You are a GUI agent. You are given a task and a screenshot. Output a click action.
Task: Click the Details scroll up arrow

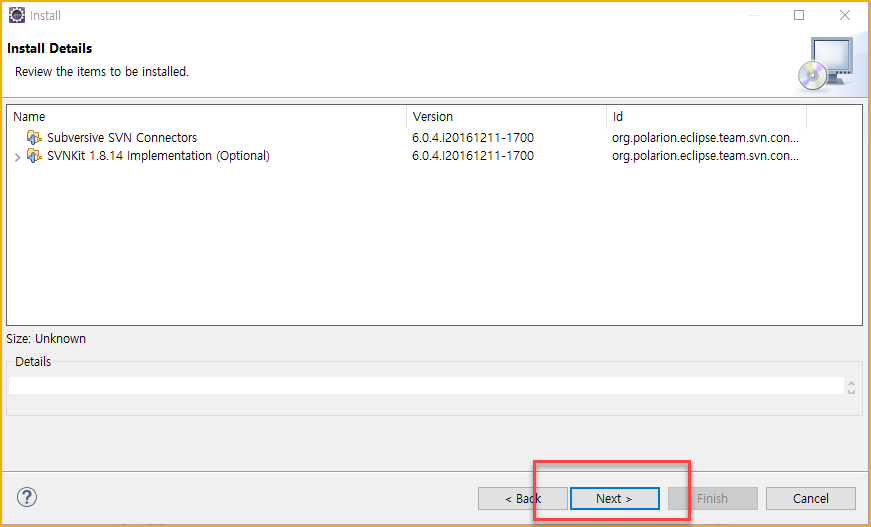tap(852, 382)
